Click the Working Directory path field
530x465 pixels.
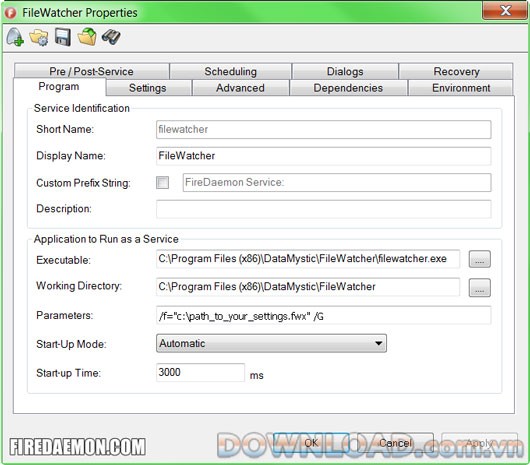pyautogui.click(x=308, y=287)
